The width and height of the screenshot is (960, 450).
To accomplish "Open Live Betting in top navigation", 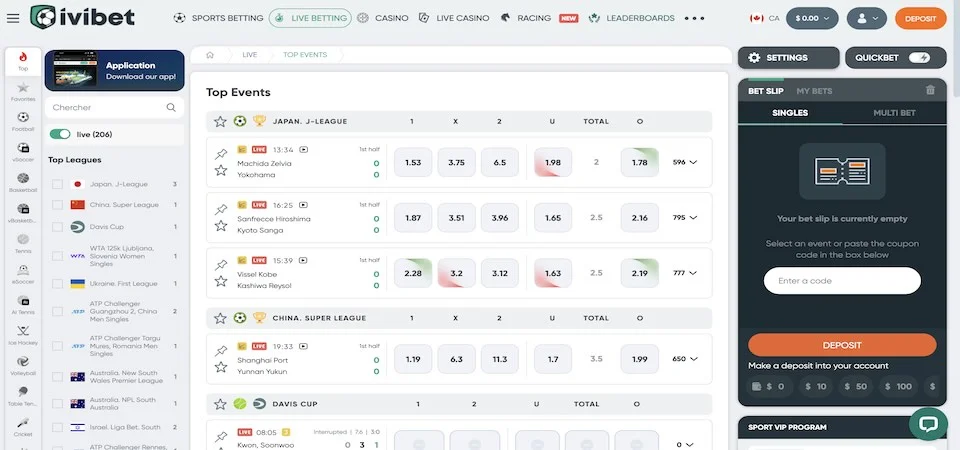I will point(310,18).
